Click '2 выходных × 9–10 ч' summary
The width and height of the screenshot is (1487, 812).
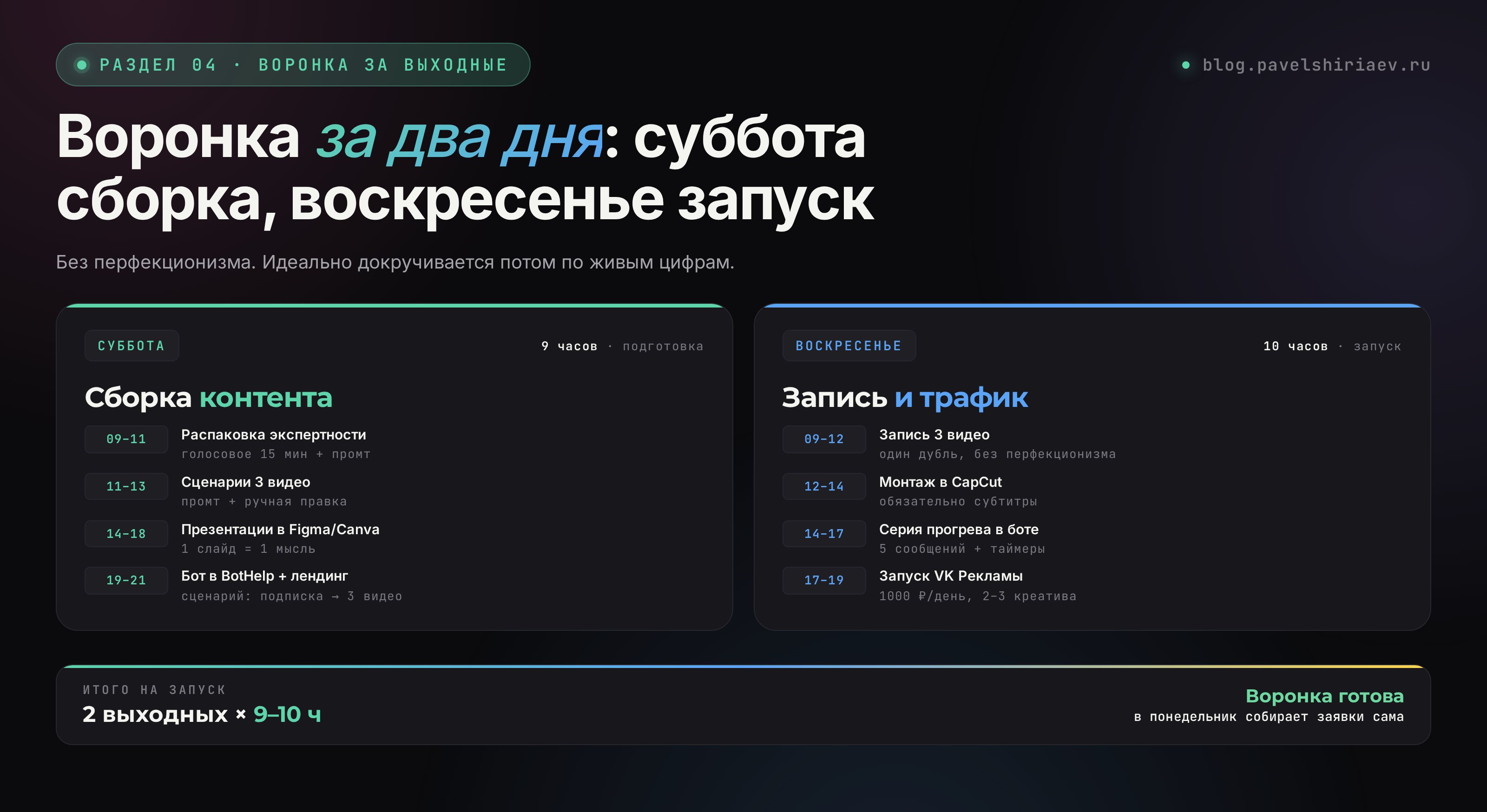point(202,714)
